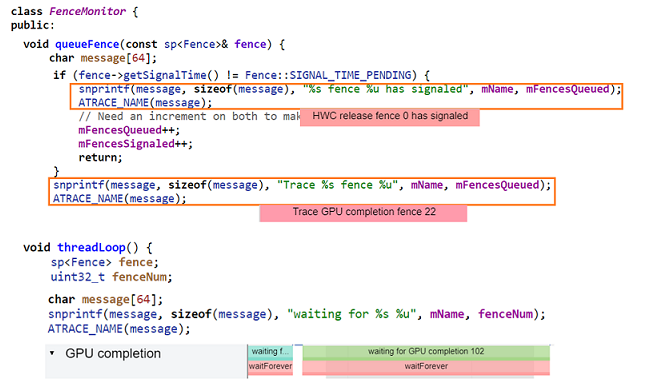Select the GPU completion track label
Screen dimensions: 667x387
[x=113, y=353]
